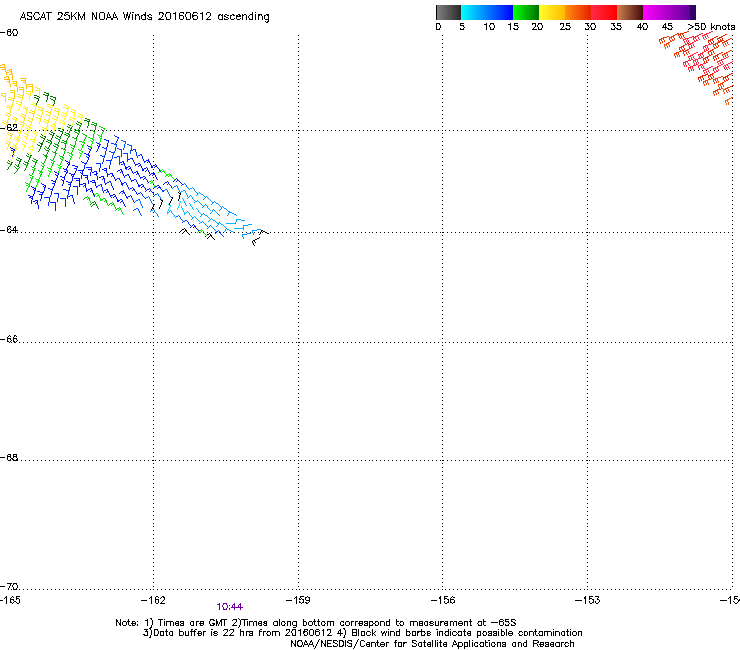This screenshot has width=740, height=650.
Task: Click the legend tick label 45
Action: pos(667,27)
